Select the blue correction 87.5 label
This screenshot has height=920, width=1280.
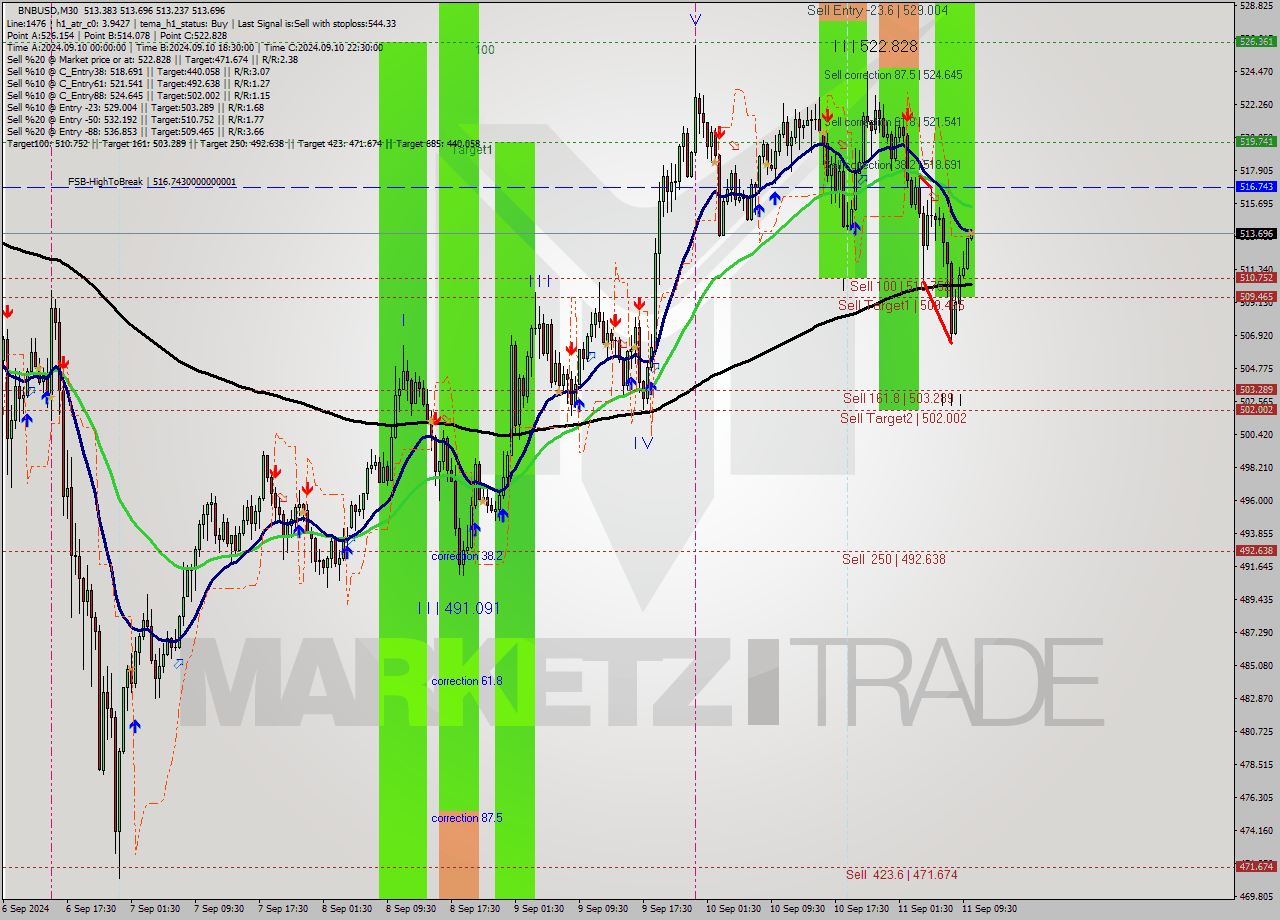(x=467, y=818)
